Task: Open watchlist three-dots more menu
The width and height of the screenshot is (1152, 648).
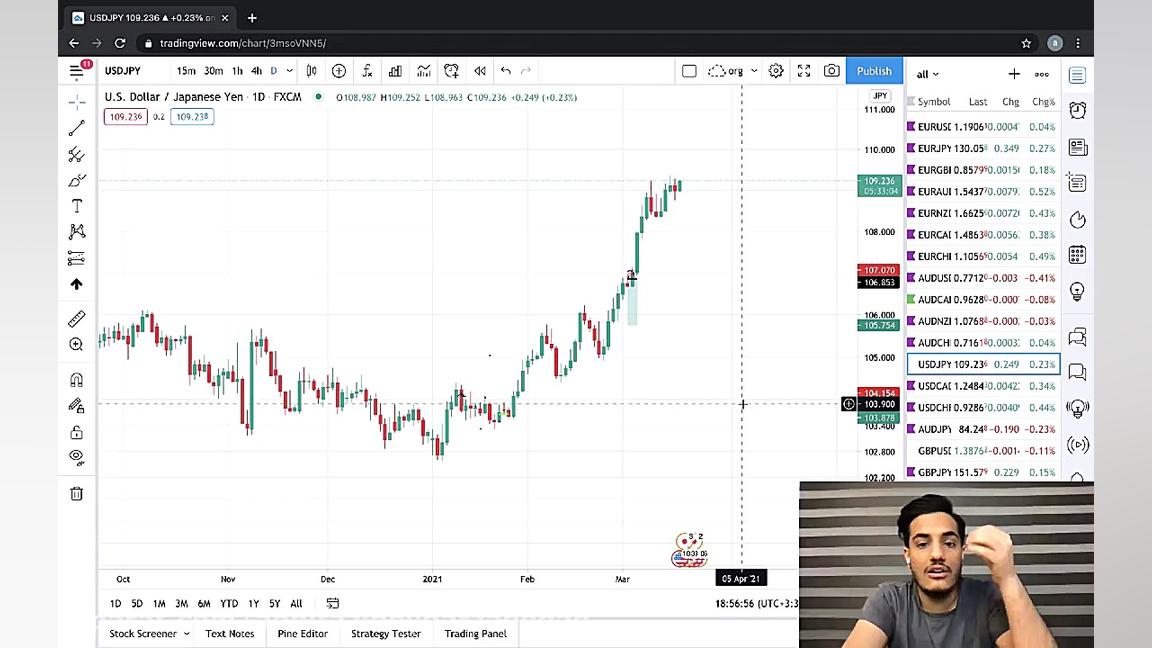Action: 1042,74
